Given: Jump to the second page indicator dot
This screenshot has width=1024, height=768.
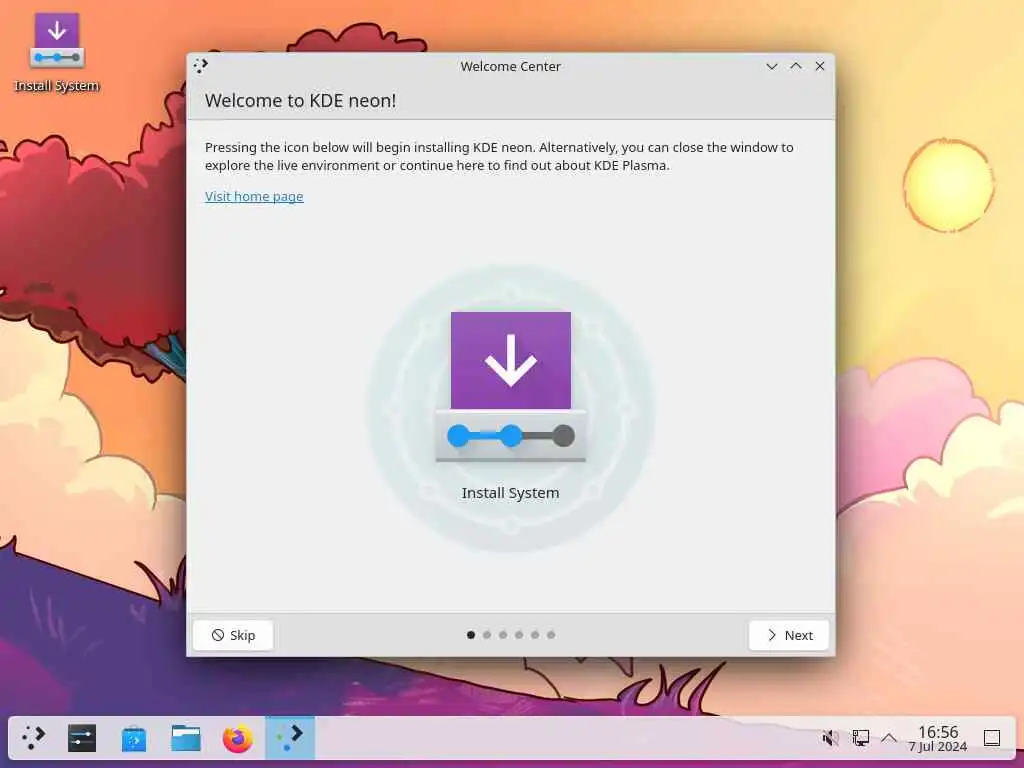Looking at the screenshot, I should tap(487, 635).
